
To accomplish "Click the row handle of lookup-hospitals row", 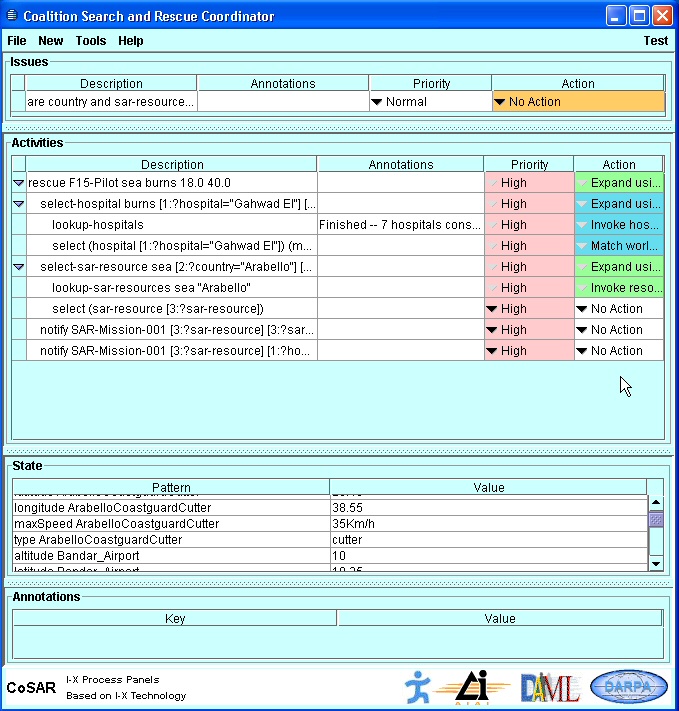I will click(19, 225).
